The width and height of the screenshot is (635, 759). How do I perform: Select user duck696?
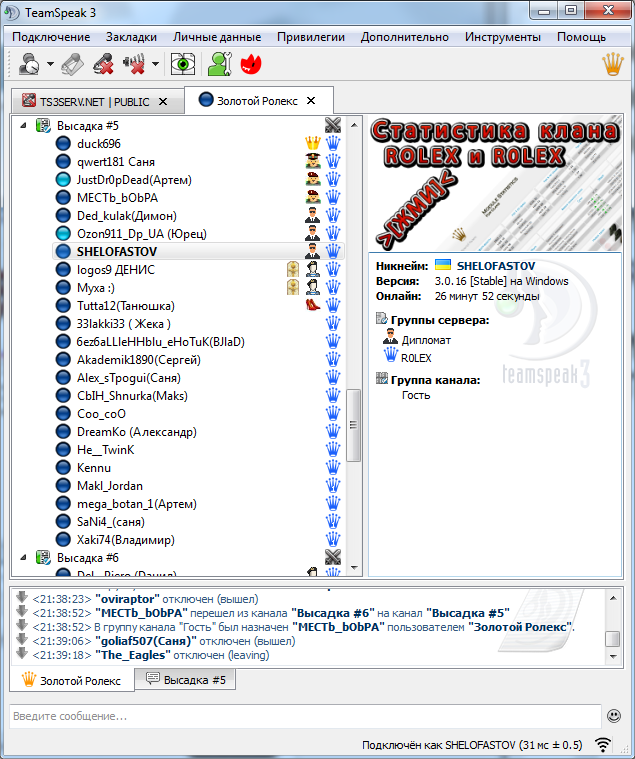[99, 144]
